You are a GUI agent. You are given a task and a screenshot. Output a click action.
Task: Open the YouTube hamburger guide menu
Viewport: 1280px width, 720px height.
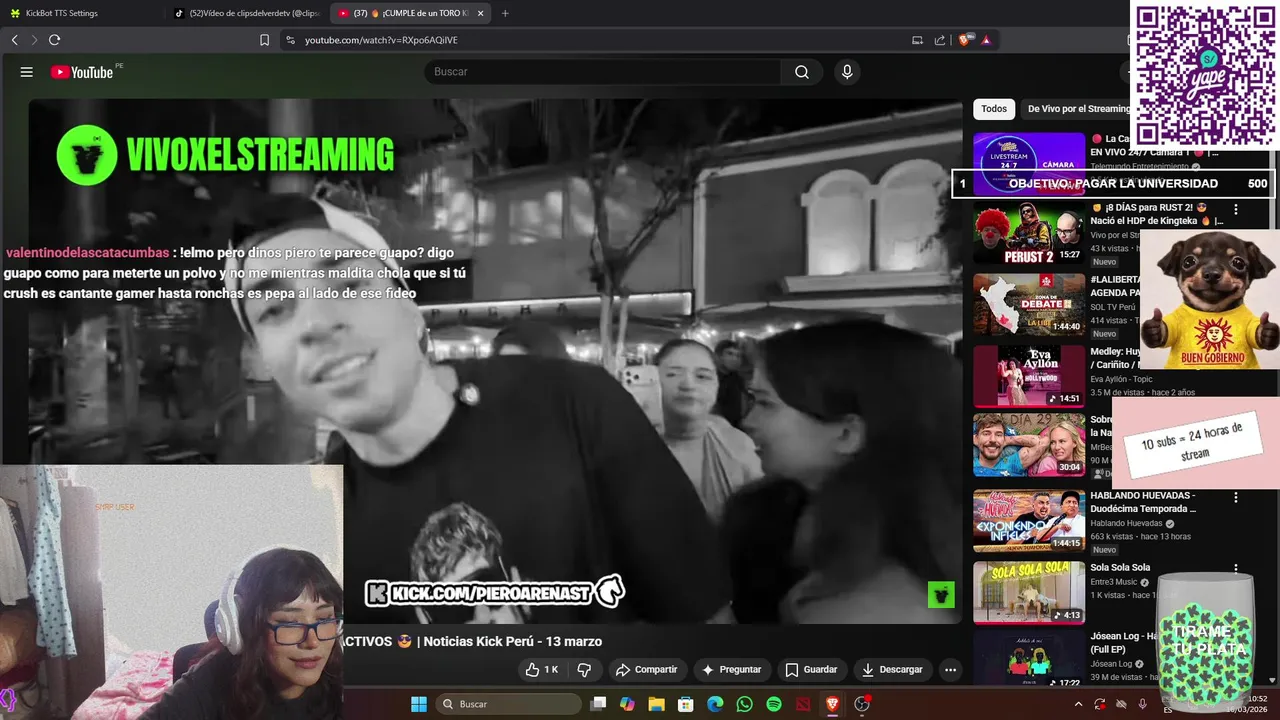tap(27, 72)
